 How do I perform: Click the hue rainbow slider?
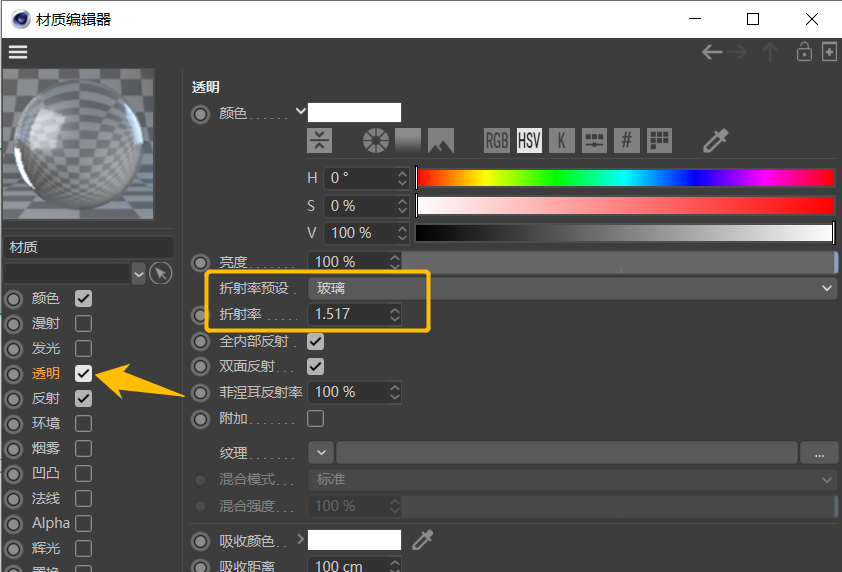click(x=626, y=178)
